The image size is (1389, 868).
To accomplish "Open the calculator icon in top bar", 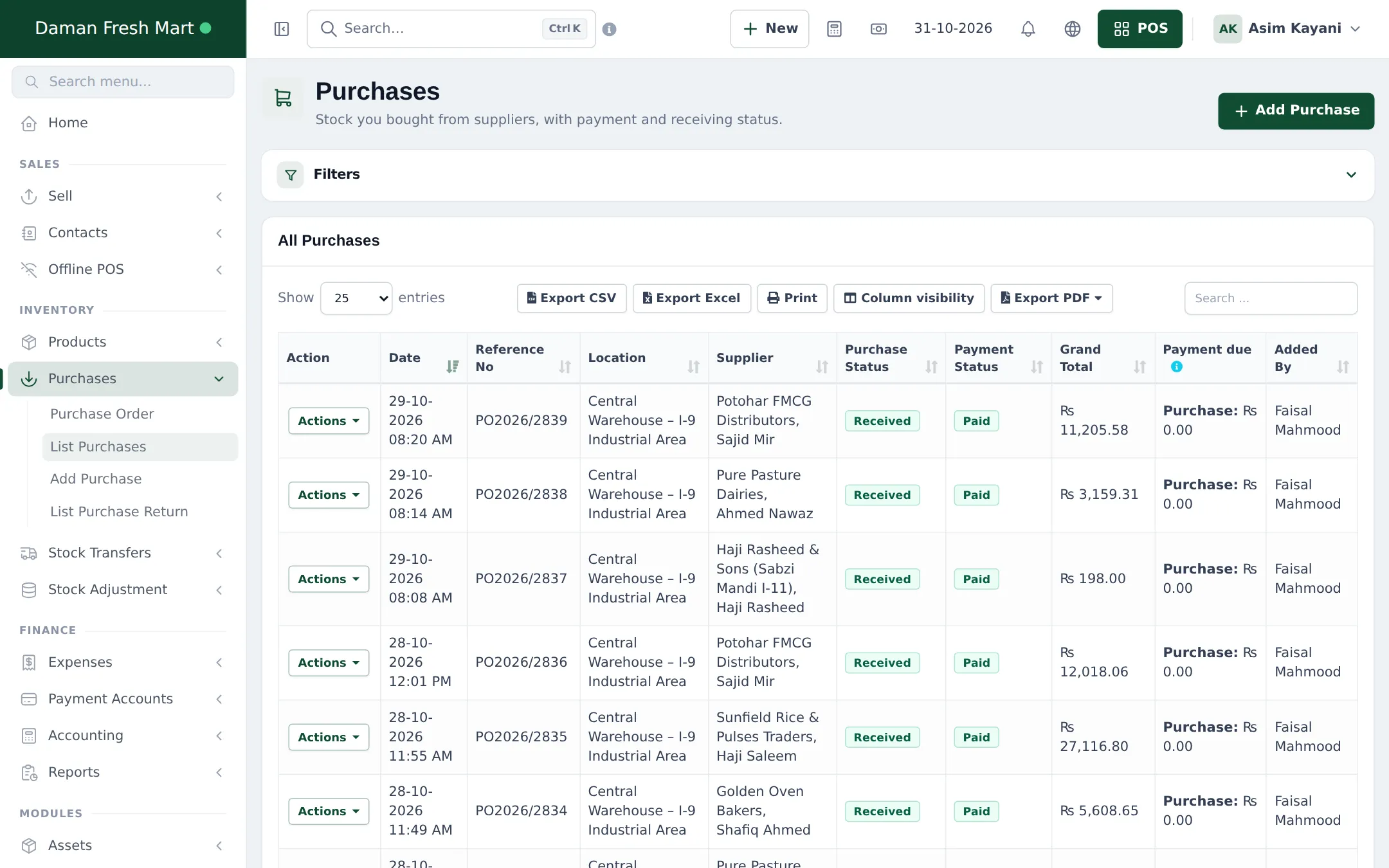I will pyautogui.click(x=834, y=29).
